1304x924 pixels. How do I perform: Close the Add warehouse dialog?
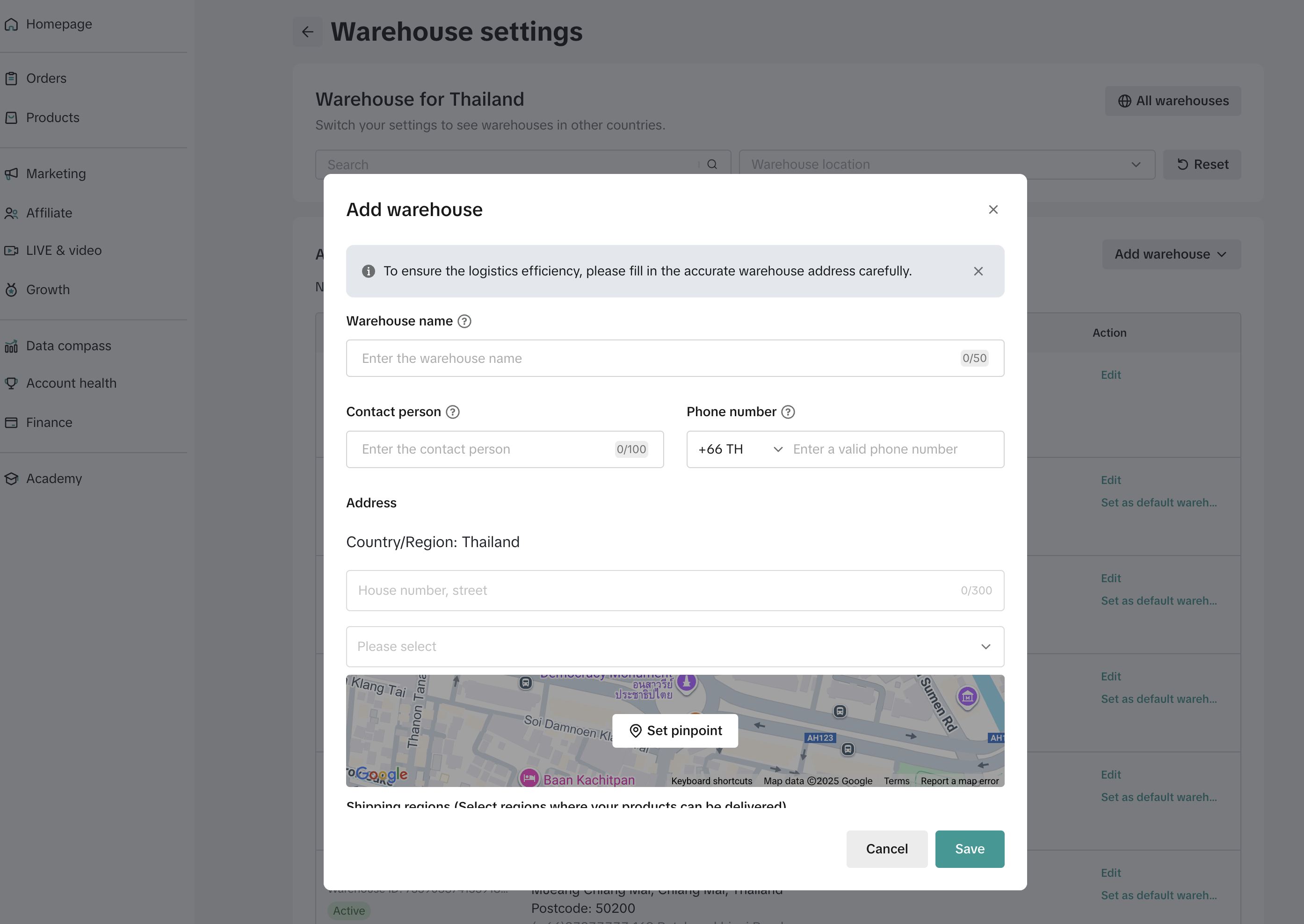pyautogui.click(x=993, y=210)
